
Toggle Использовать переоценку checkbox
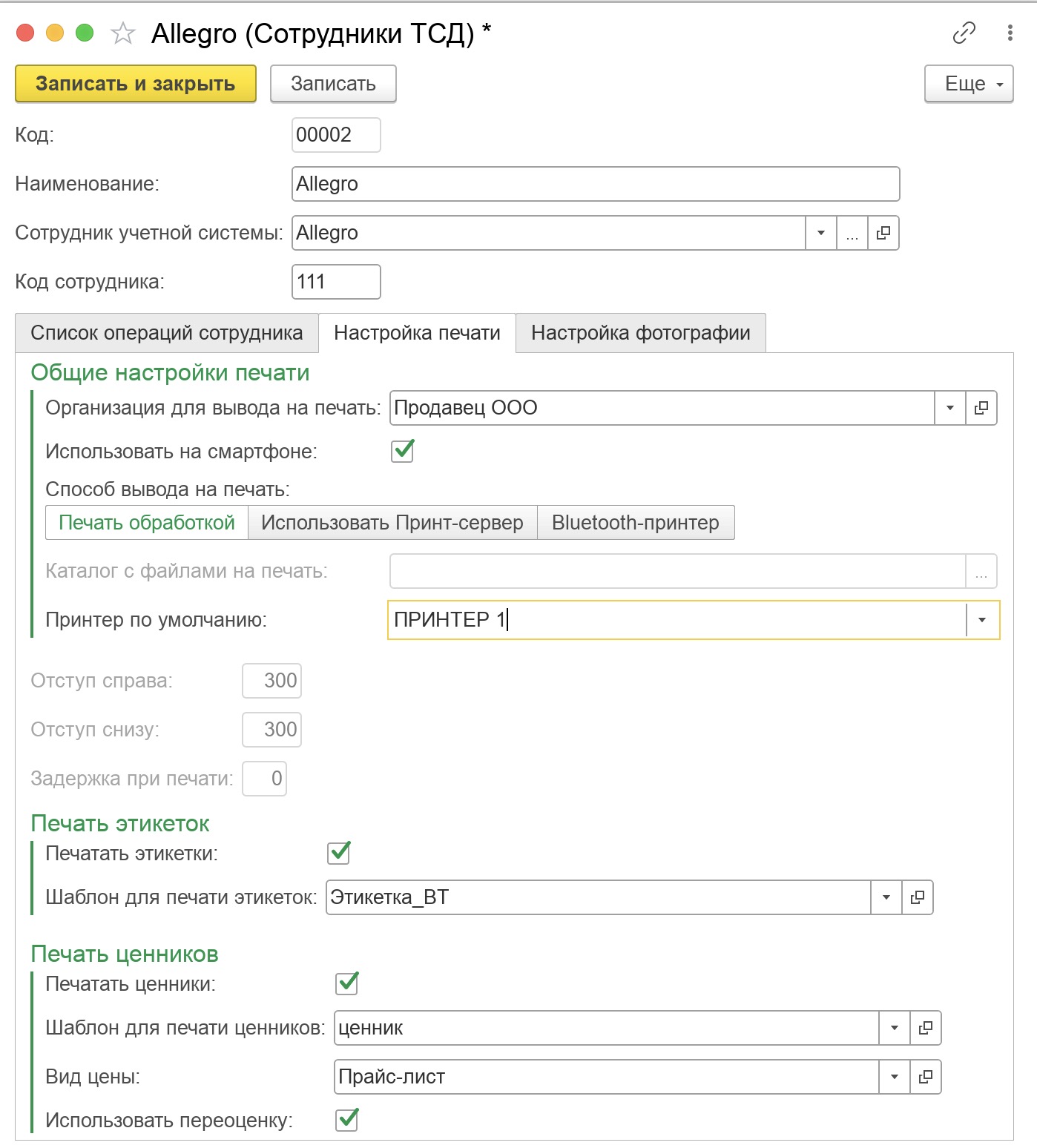347,1120
